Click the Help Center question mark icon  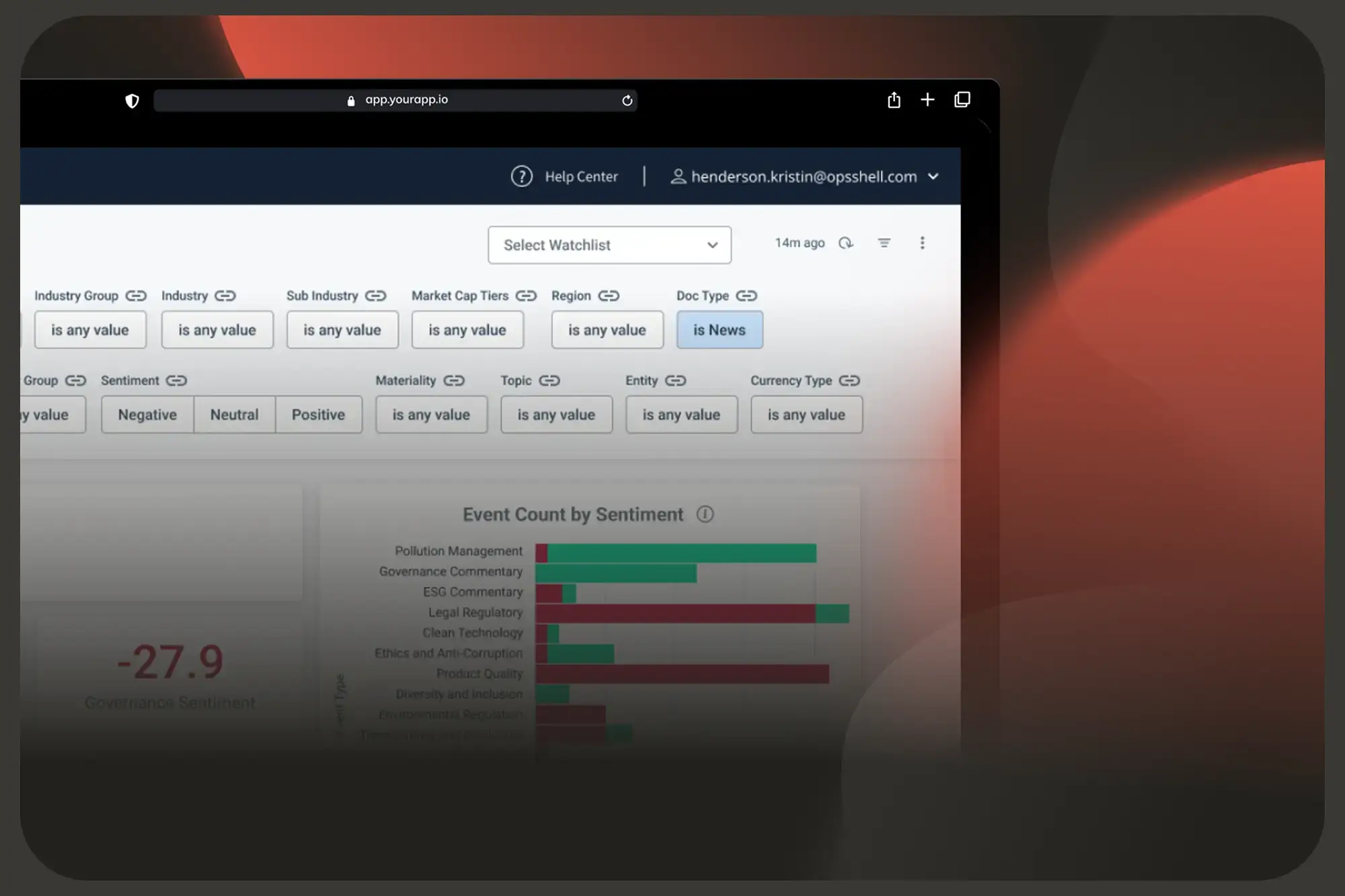[521, 176]
